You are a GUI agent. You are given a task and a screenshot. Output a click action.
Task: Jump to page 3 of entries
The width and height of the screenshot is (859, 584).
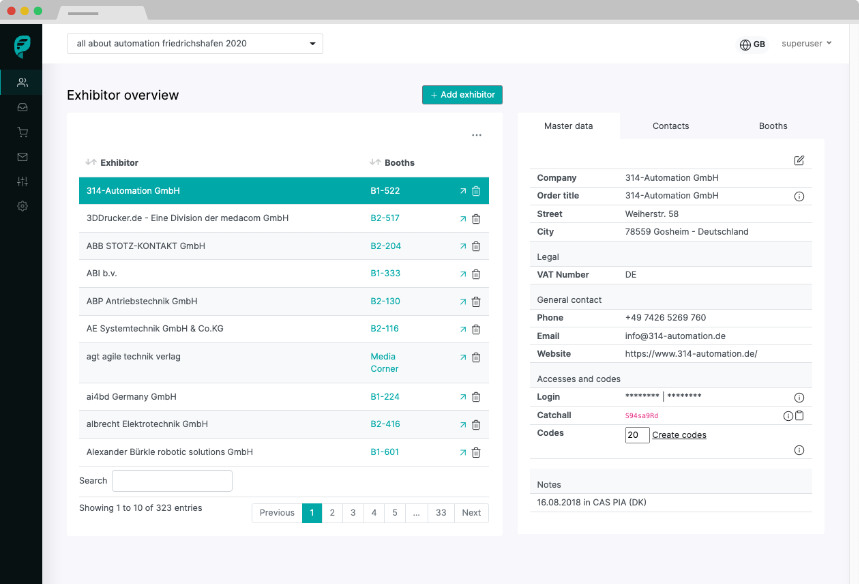(353, 513)
